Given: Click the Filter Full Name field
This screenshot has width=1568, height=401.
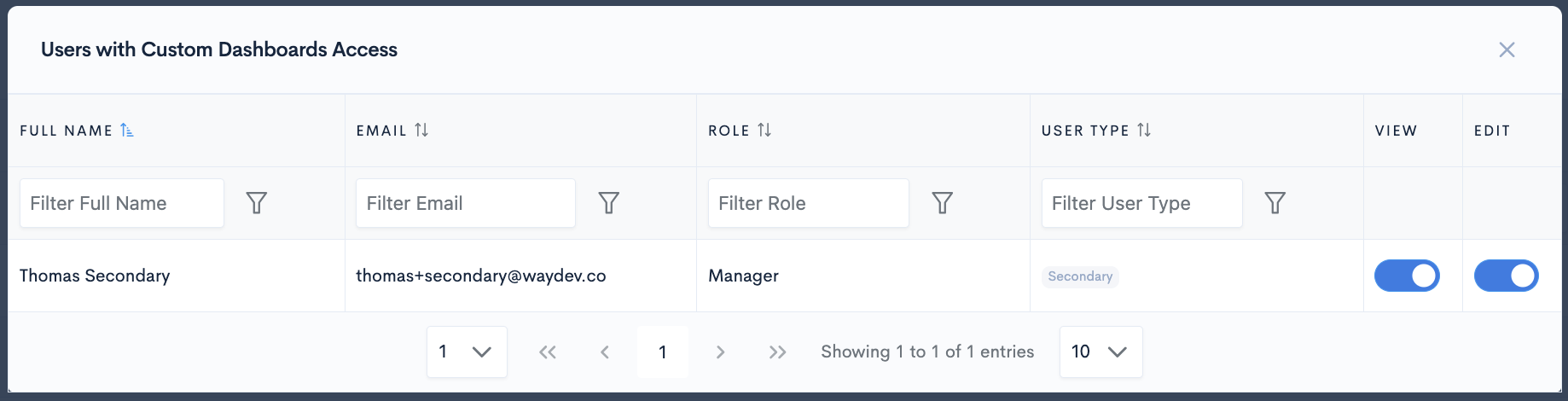Looking at the screenshot, I should pos(122,203).
